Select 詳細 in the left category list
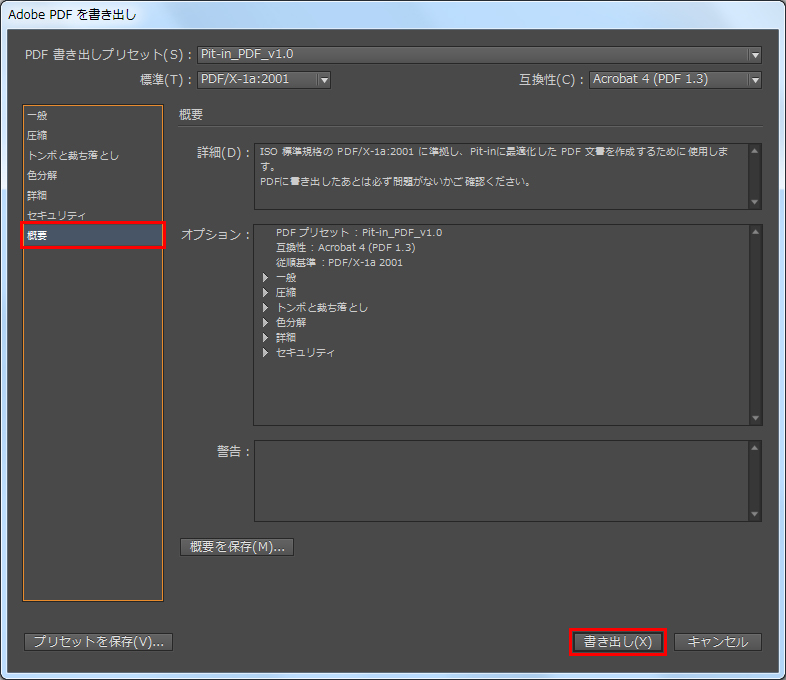This screenshot has width=786, height=680. point(37,196)
